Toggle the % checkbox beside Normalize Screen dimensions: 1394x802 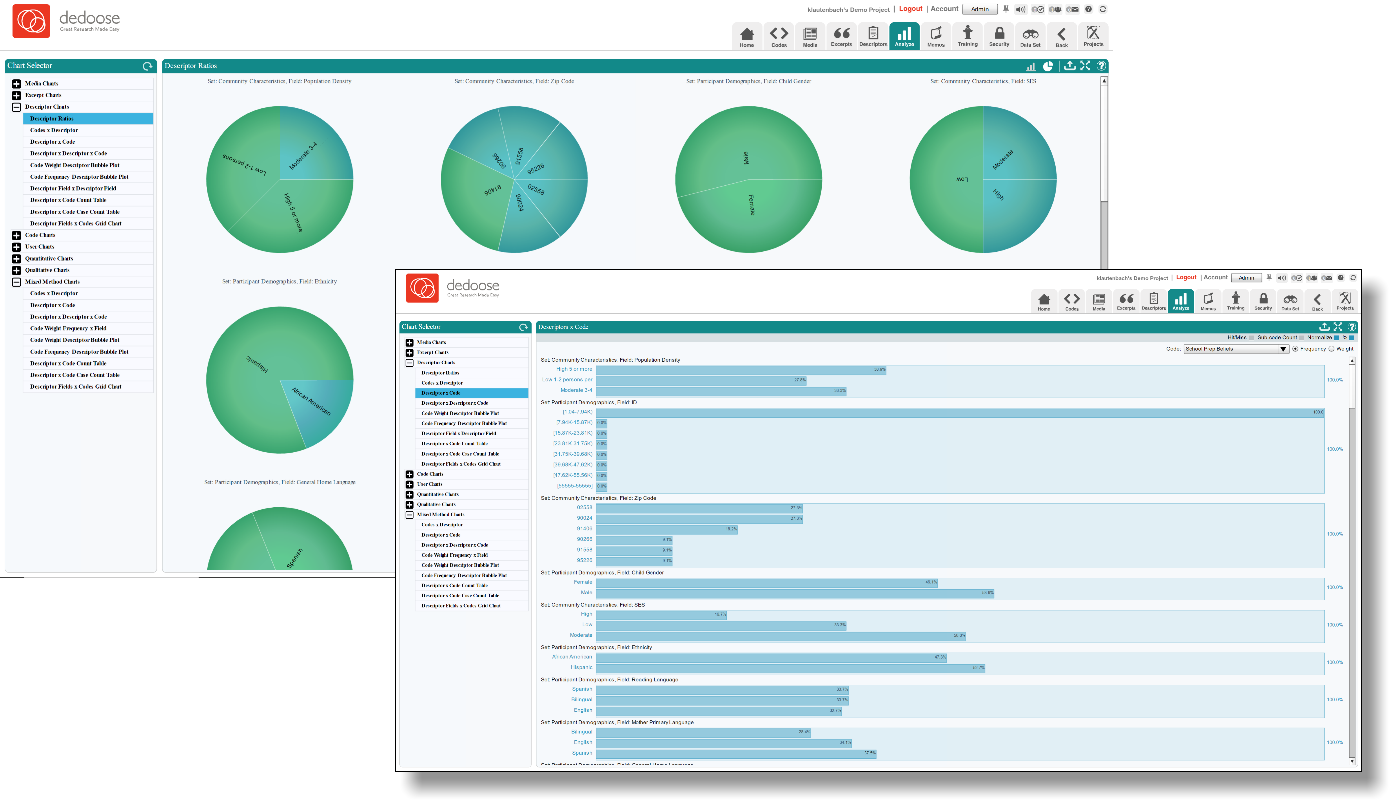(x=1352, y=338)
